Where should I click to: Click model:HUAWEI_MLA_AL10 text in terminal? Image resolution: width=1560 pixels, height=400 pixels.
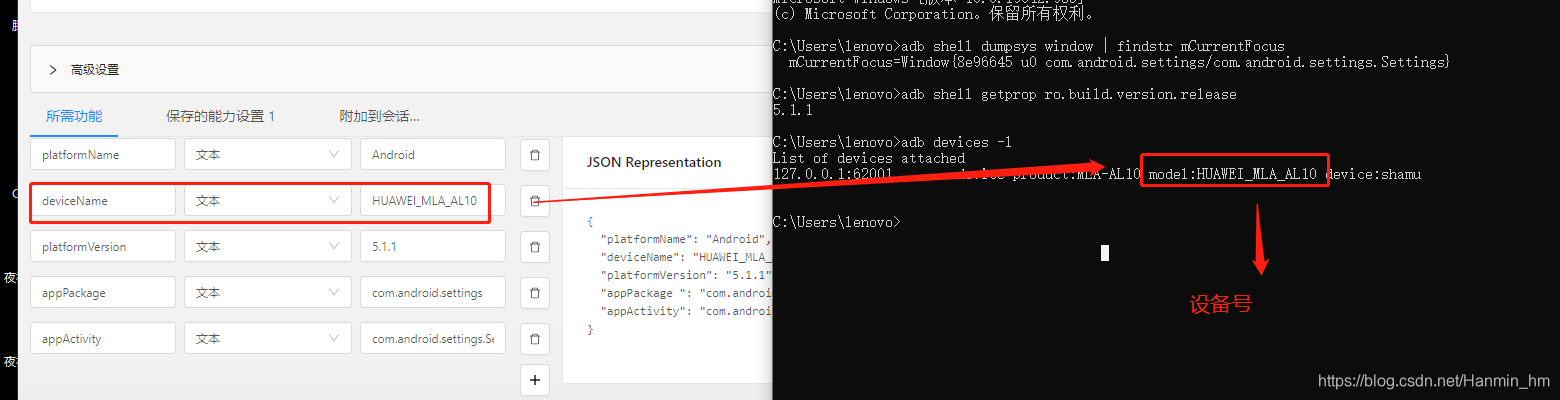(1232, 174)
